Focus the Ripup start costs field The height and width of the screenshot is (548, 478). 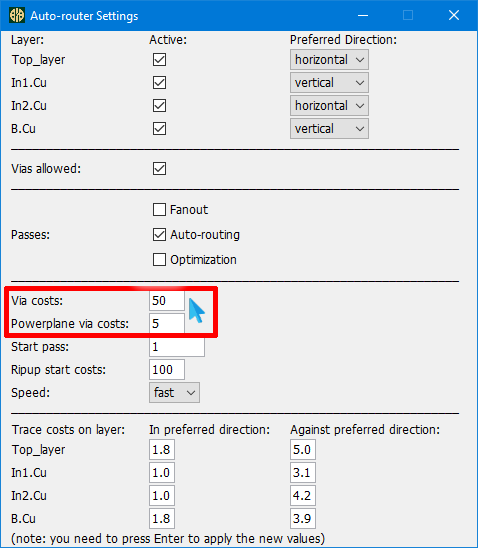click(167, 370)
